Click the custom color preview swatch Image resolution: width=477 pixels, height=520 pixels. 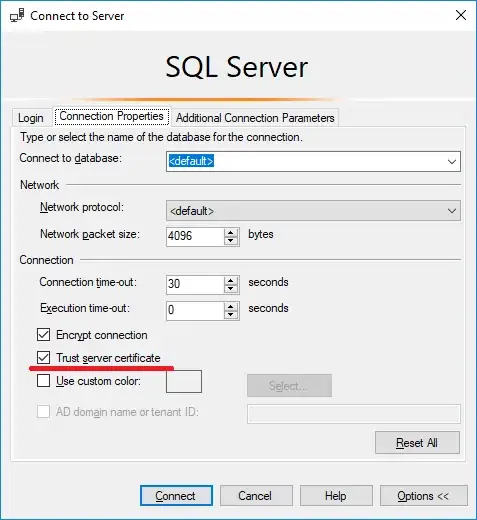184,381
